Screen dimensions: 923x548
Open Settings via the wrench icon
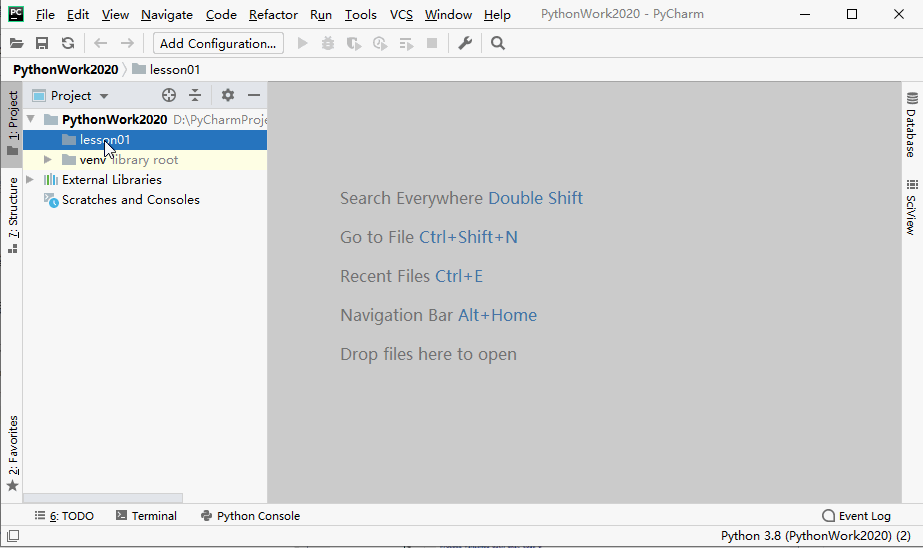(465, 43)
